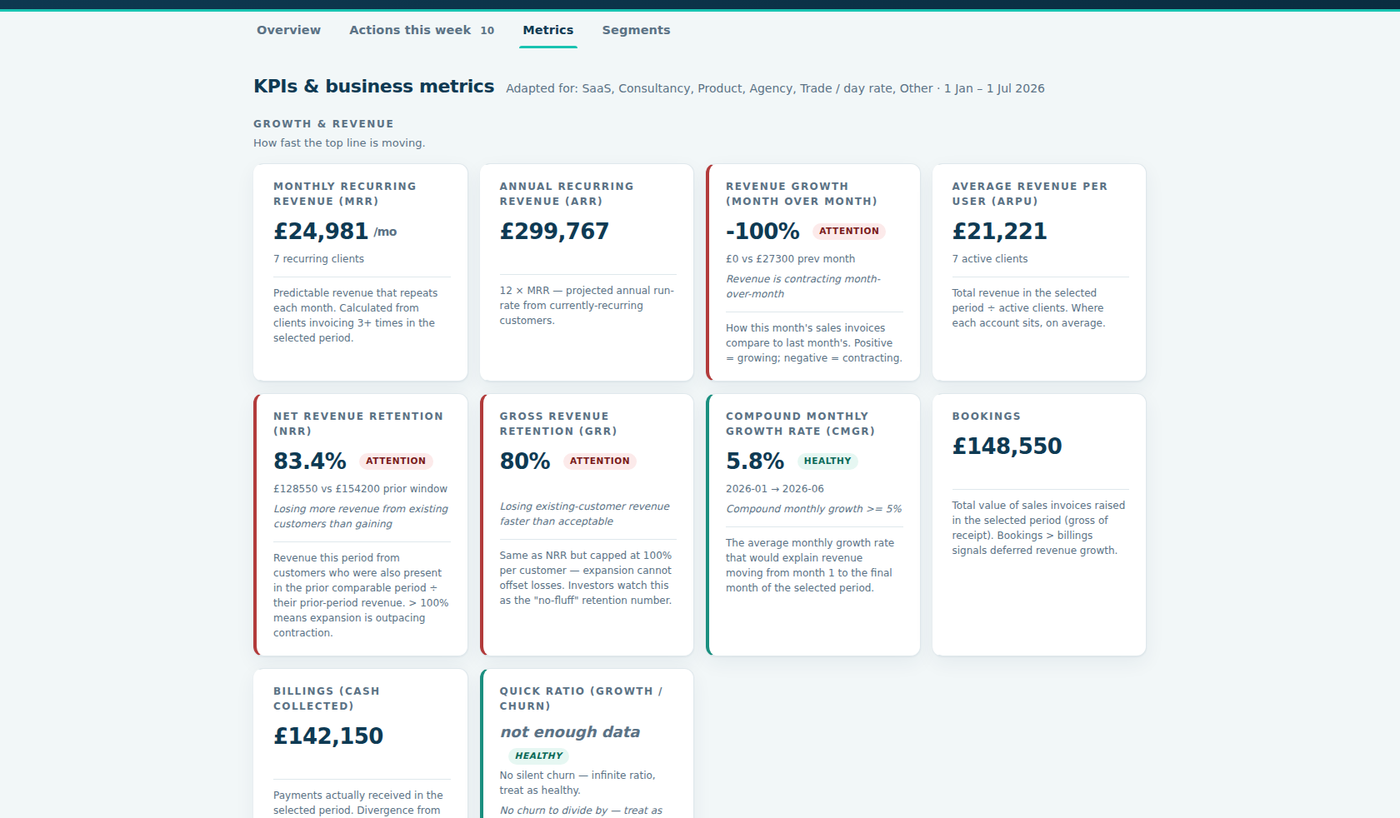The height and width of the screenshot is (818, 1400).
Task: Click the Billings (Cash Collected) card title
Action: click(x=326, y=698)
